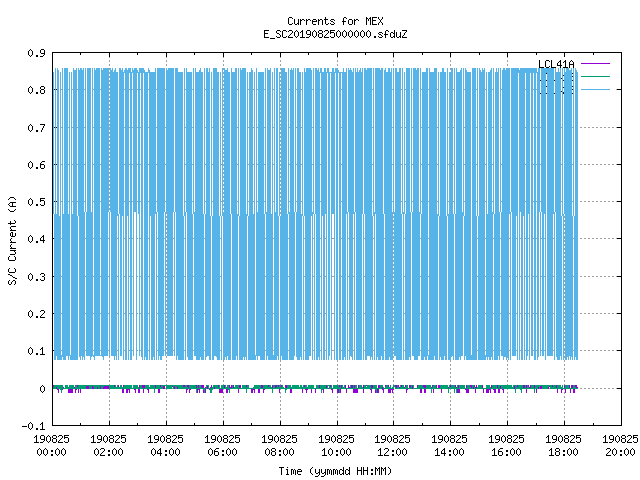Image resolution: width=640 pixels, height=480 pixels.
Task: Click the y-axis tick value 0.1
Action: click(36, 351)
